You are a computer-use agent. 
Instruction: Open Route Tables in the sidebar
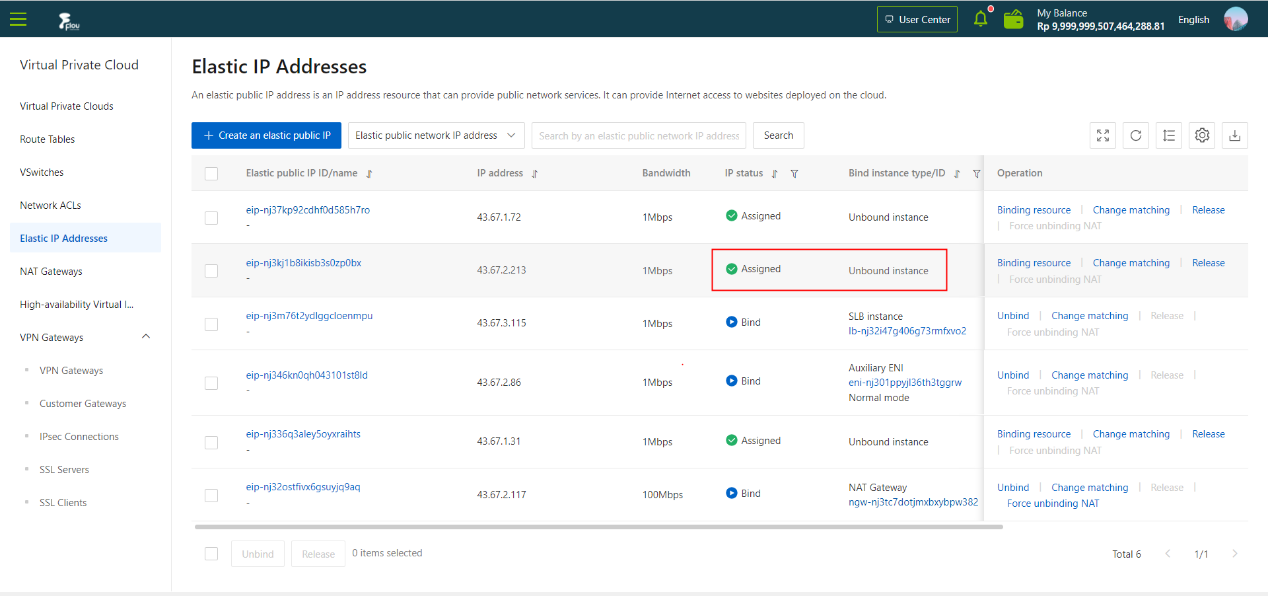click(x=47, y=139)
